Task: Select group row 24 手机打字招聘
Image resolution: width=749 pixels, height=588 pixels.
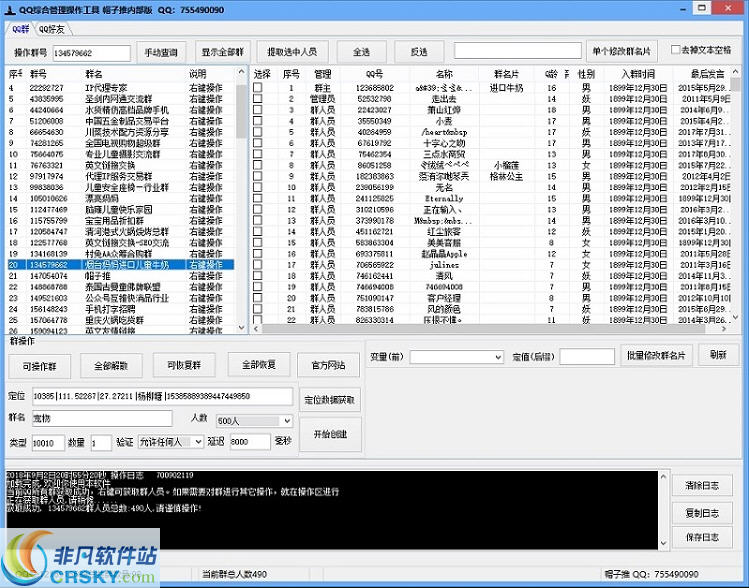Action: pyautogui.click(x=121, y=309)
